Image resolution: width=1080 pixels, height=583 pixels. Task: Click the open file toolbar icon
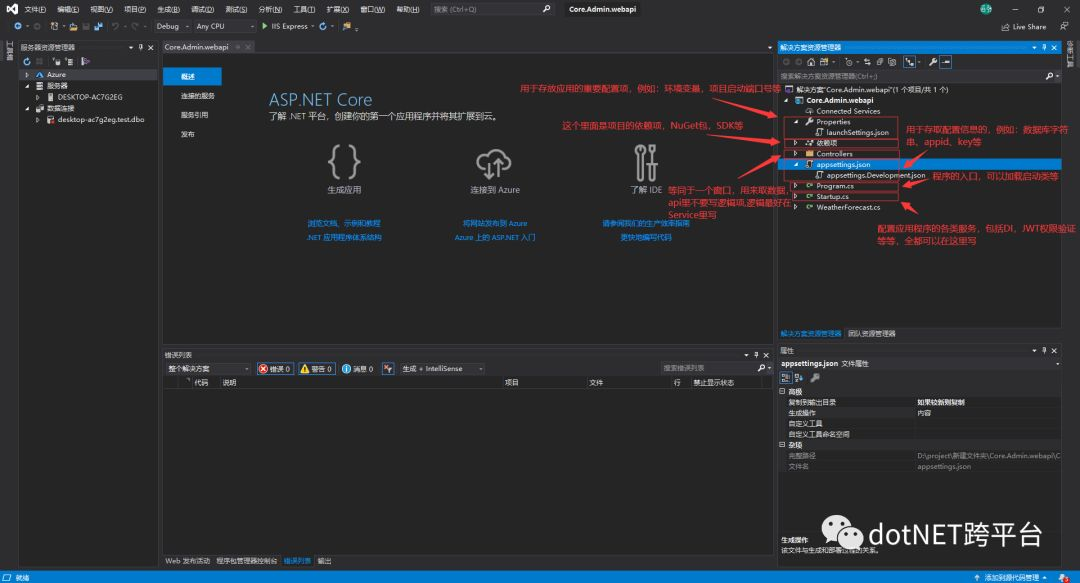[x=73, y=26]
